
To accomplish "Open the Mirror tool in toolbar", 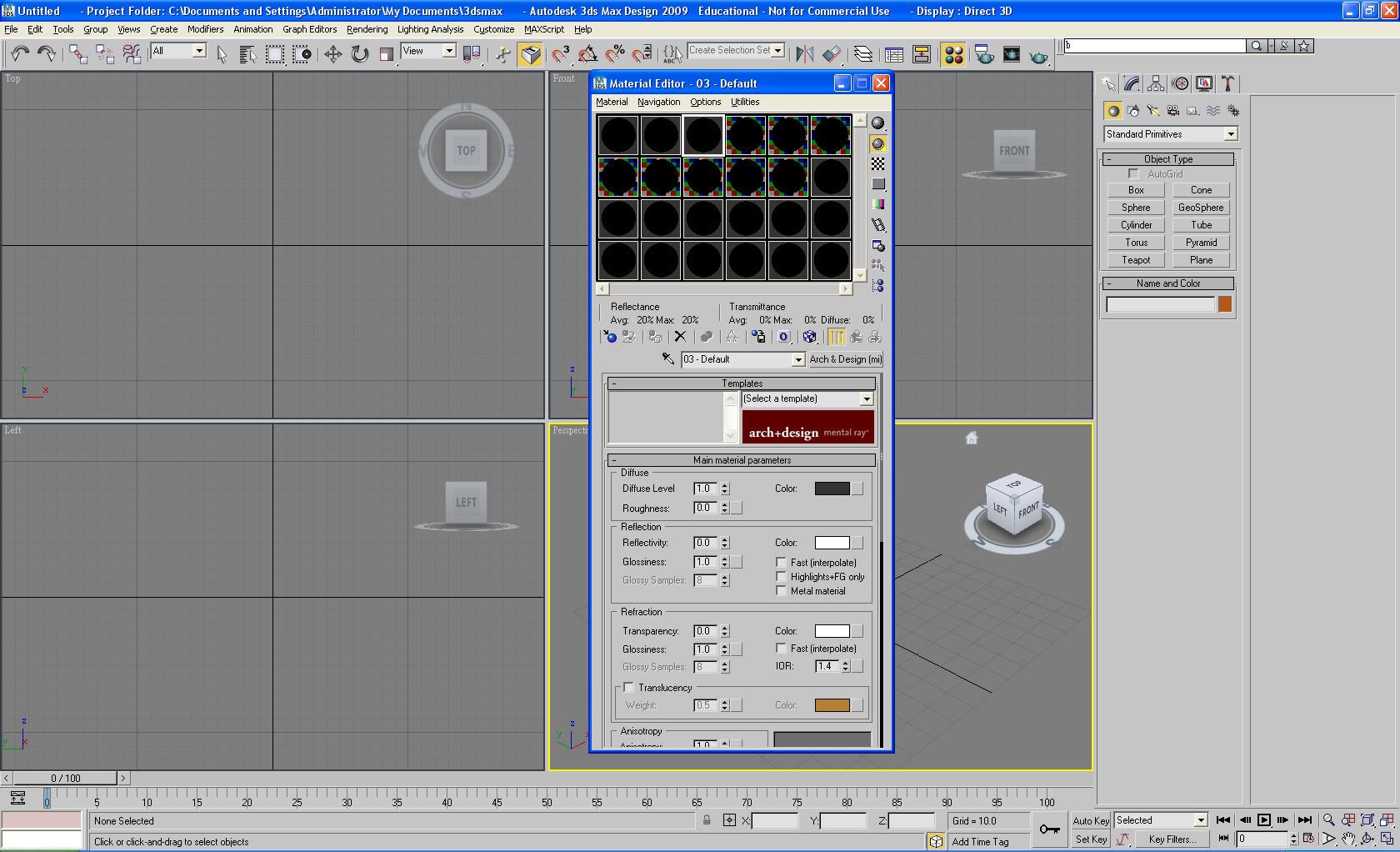I will click(804, 55).
